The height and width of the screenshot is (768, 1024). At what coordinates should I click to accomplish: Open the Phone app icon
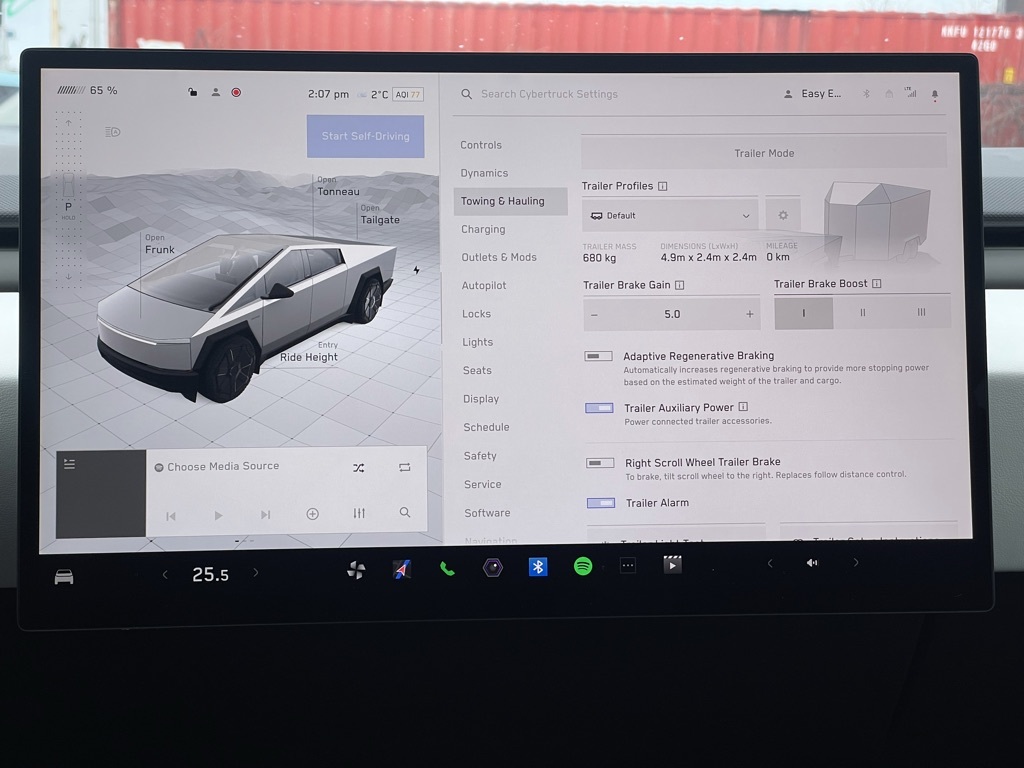447,568
